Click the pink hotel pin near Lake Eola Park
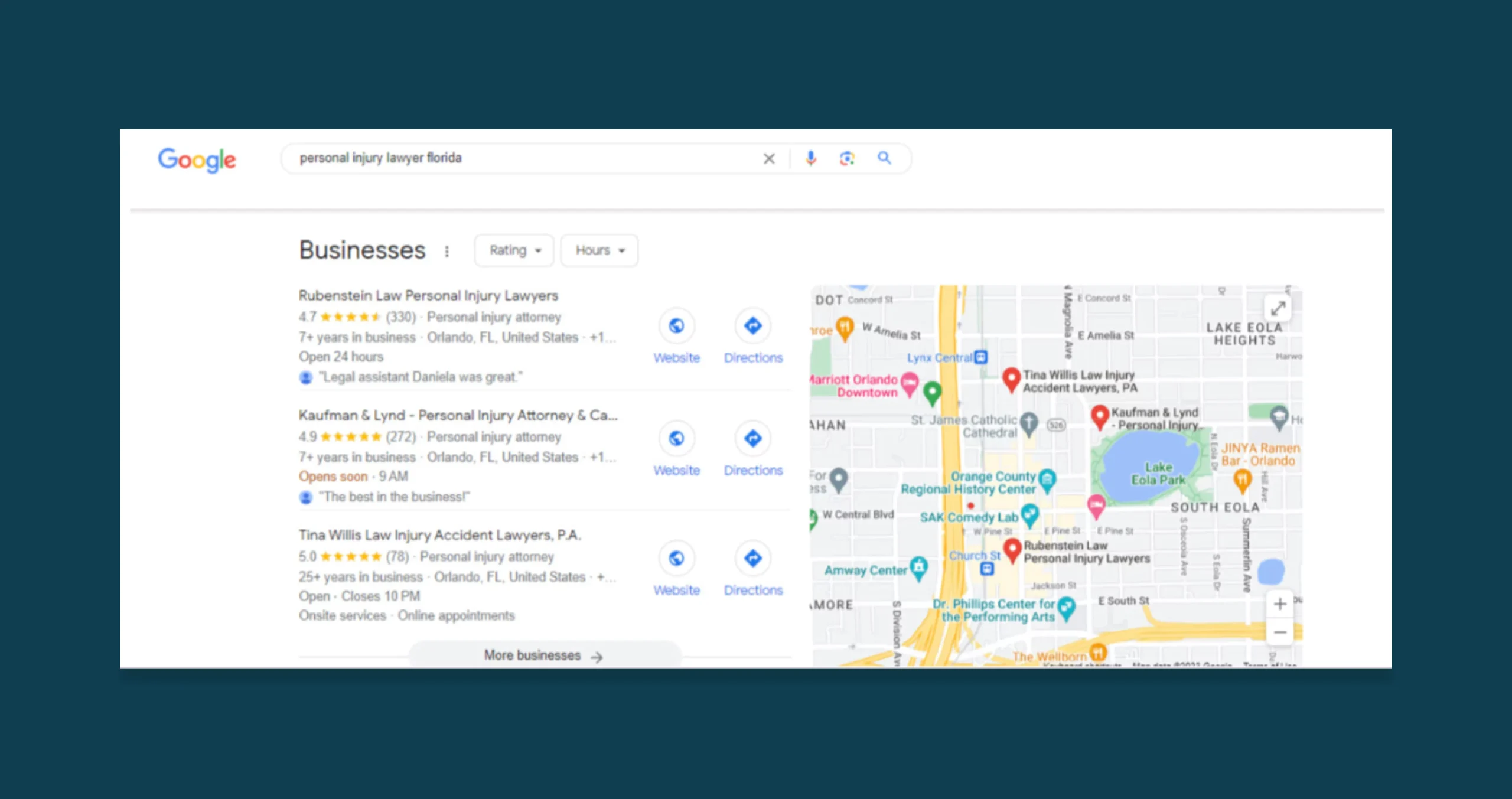Image resolution: width=1512 pixels, height=799 pixels. tap(1096, 507)
